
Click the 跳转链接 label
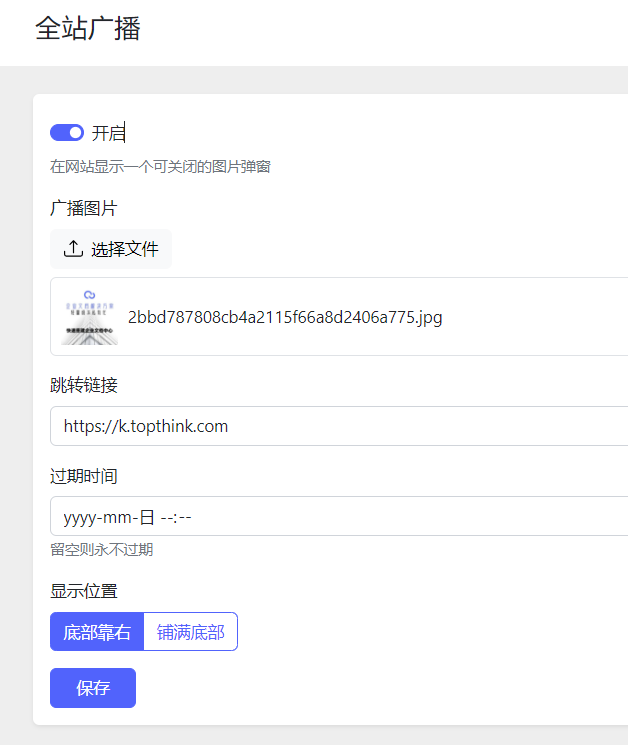(84, 385)
